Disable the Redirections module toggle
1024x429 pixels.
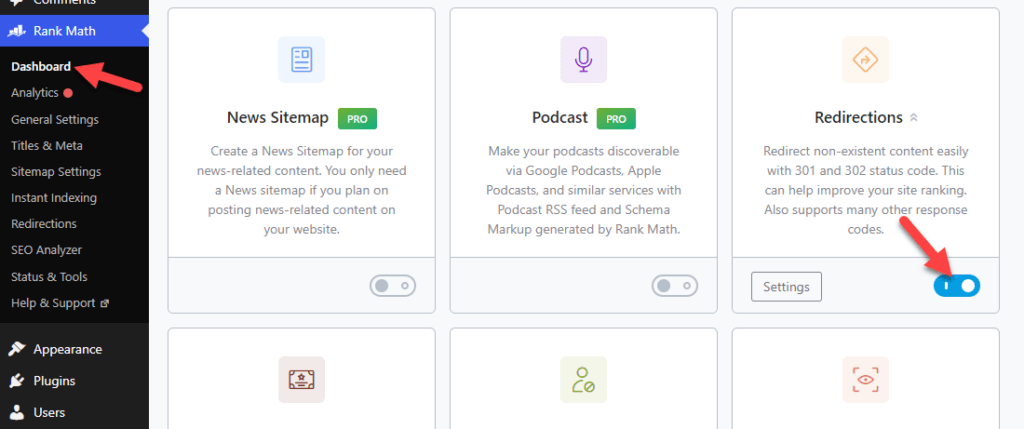957,286
